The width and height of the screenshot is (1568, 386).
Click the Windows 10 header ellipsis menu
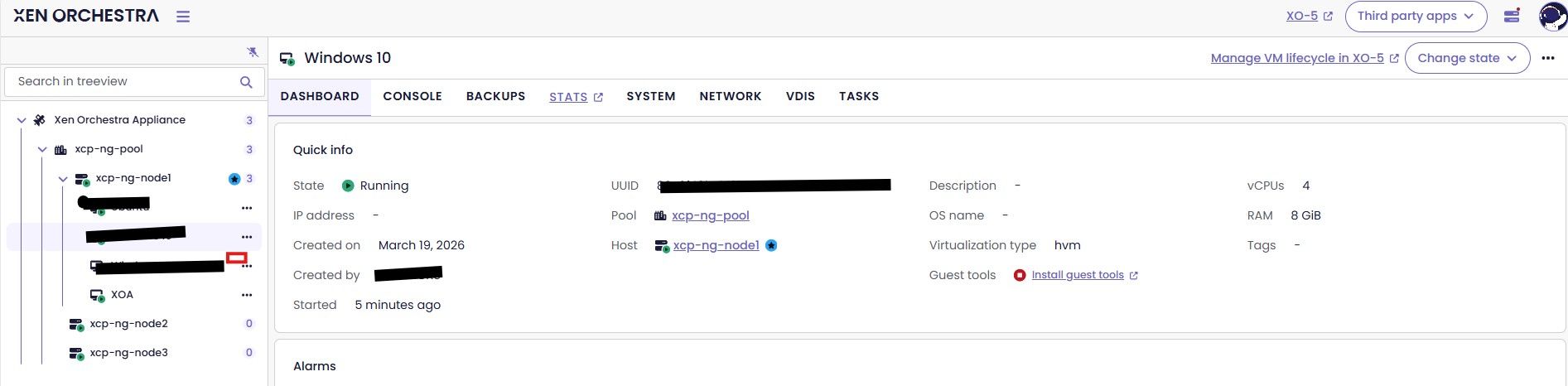(x=1548, y=58)
